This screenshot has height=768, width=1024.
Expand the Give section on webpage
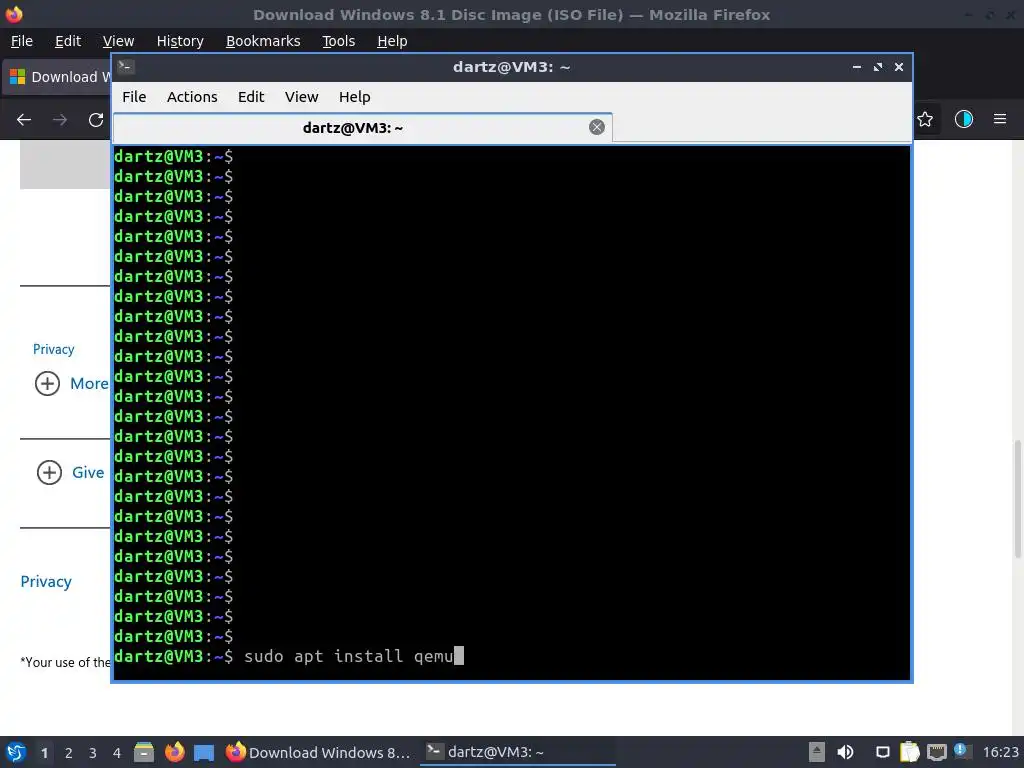71,472
